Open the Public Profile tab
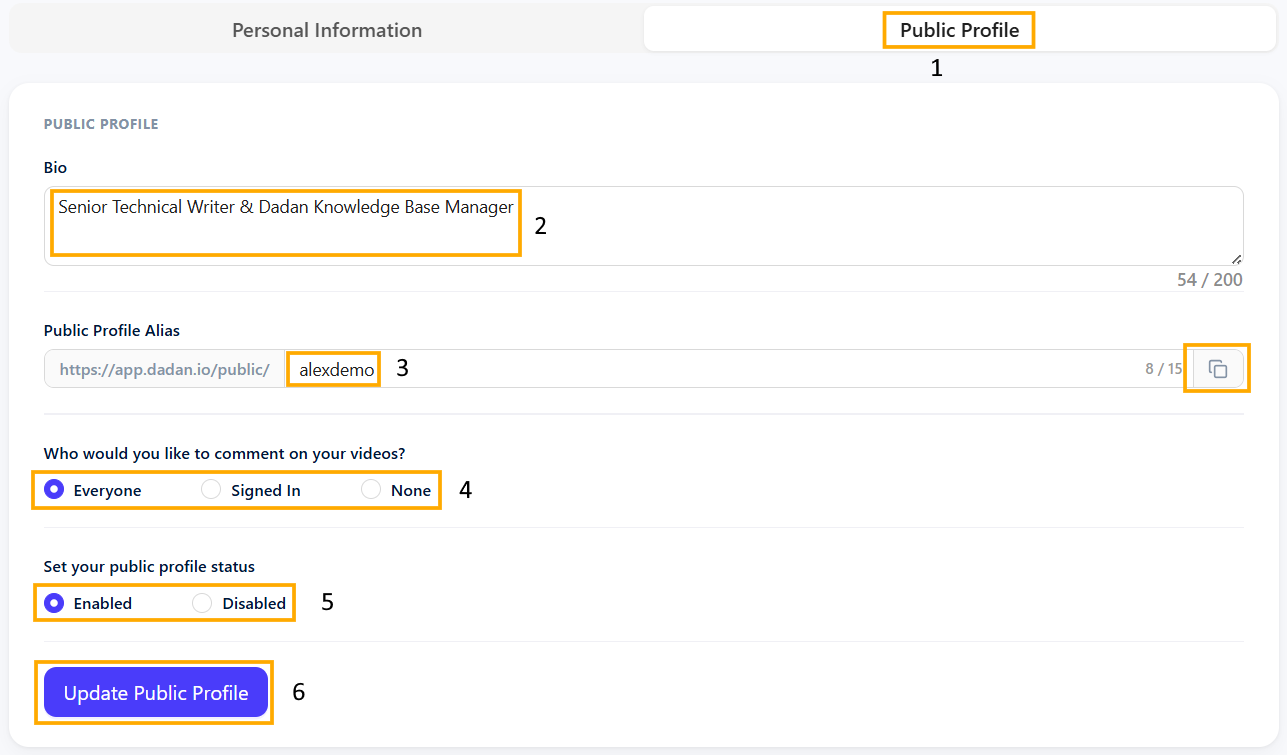Image resolution: width=1287 pixels, height=755 pixels. 959,30
